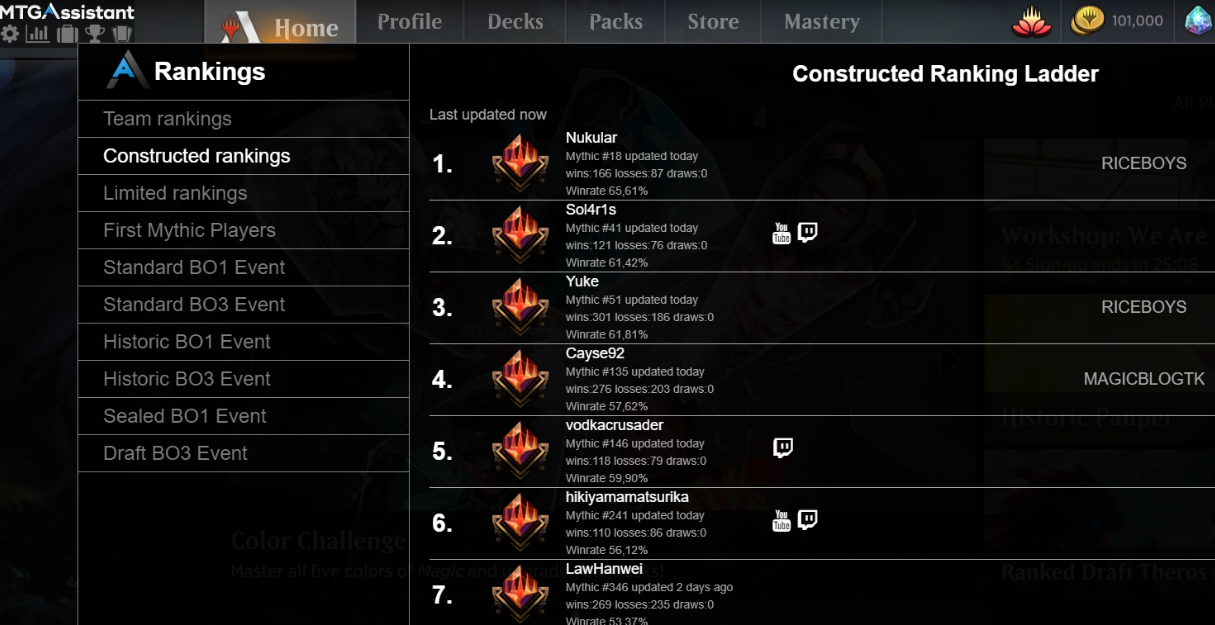Open hikiyamamatsurika's Twitch icon
The image size is (1215, 625).
click(x=808, y=520)
